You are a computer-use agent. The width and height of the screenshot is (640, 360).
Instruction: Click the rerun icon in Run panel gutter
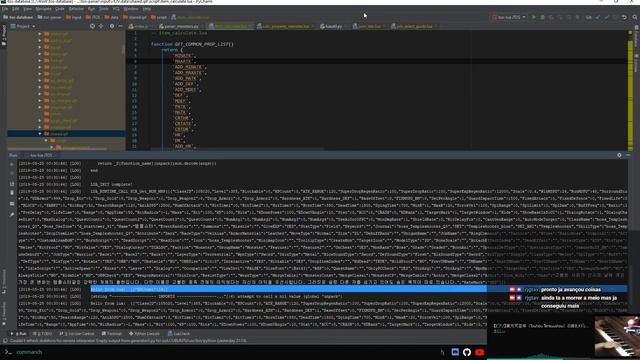coord(12,164)
